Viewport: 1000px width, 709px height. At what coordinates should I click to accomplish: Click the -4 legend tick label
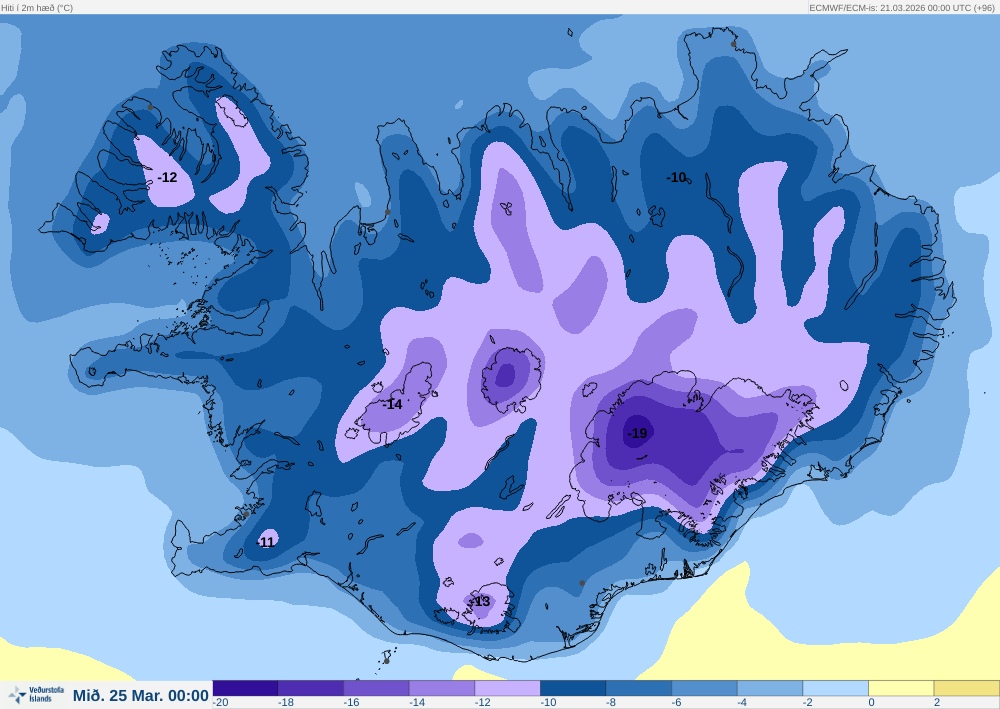click(742, 702)
